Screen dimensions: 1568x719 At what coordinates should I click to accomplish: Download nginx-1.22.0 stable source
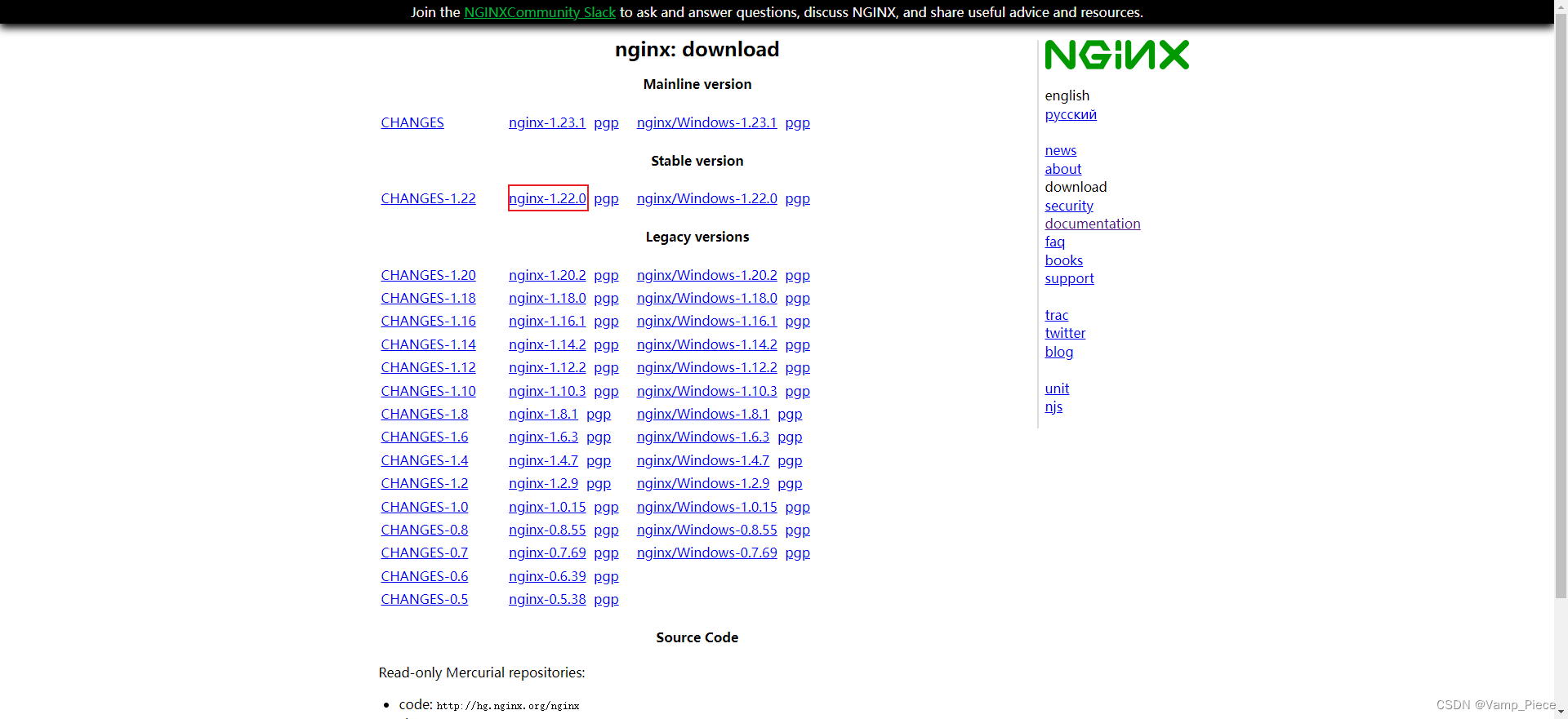click(x=547, y=198)
